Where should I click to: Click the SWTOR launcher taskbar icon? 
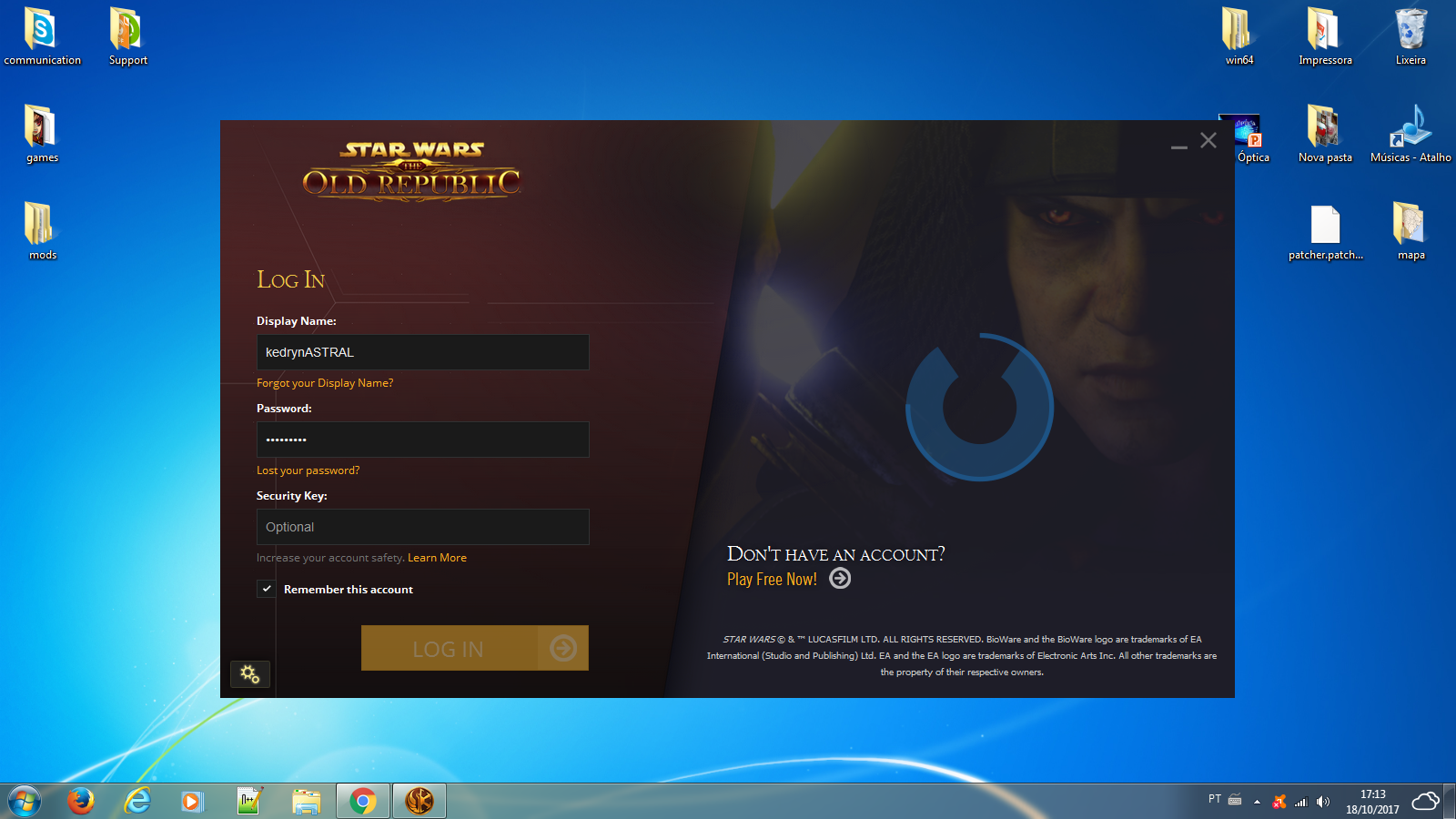(x=419, y=801)
